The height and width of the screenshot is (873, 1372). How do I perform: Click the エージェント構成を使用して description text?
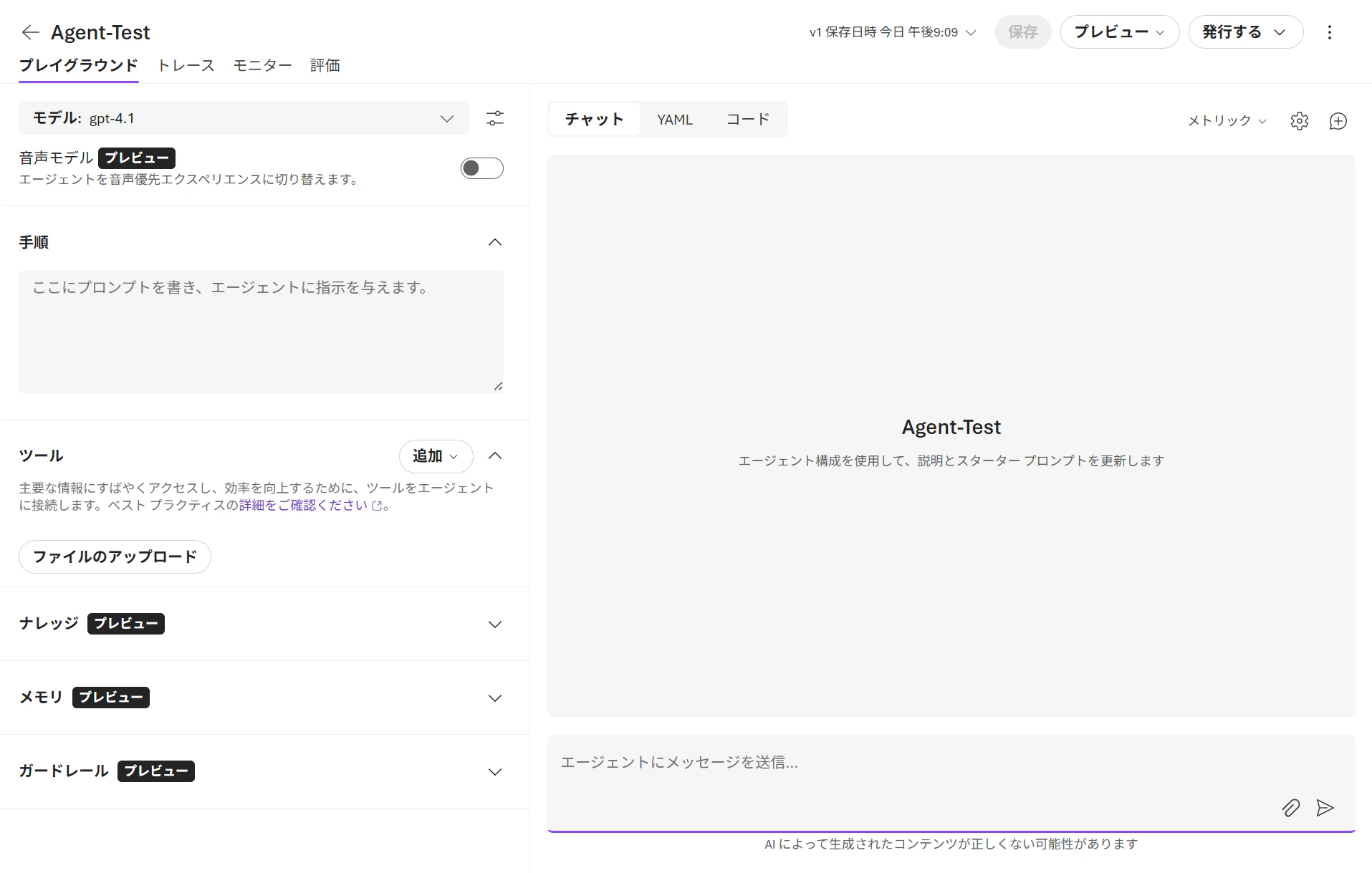click(951, 461)
